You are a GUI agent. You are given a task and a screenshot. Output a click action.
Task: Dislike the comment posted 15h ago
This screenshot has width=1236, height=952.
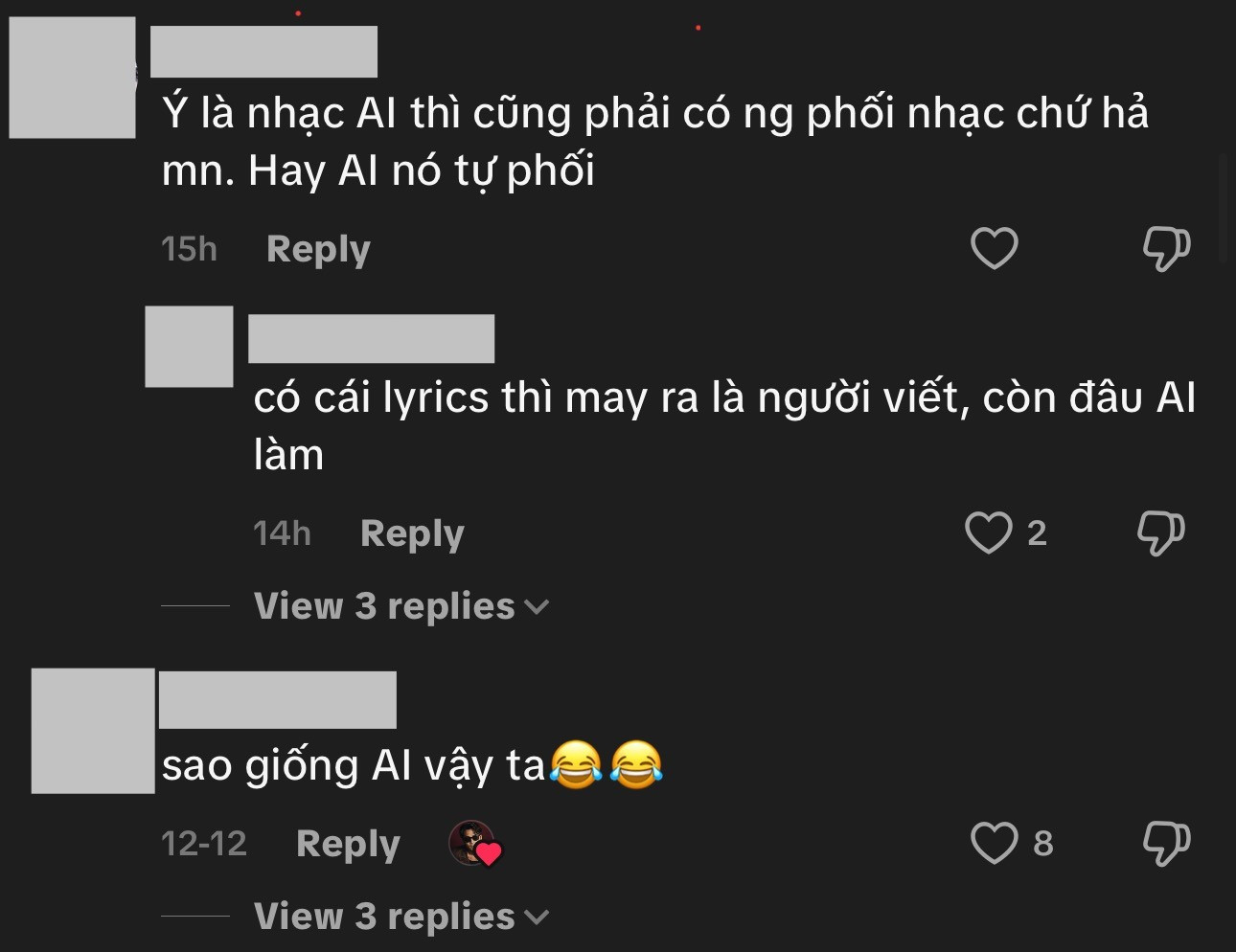point(1166,249)
